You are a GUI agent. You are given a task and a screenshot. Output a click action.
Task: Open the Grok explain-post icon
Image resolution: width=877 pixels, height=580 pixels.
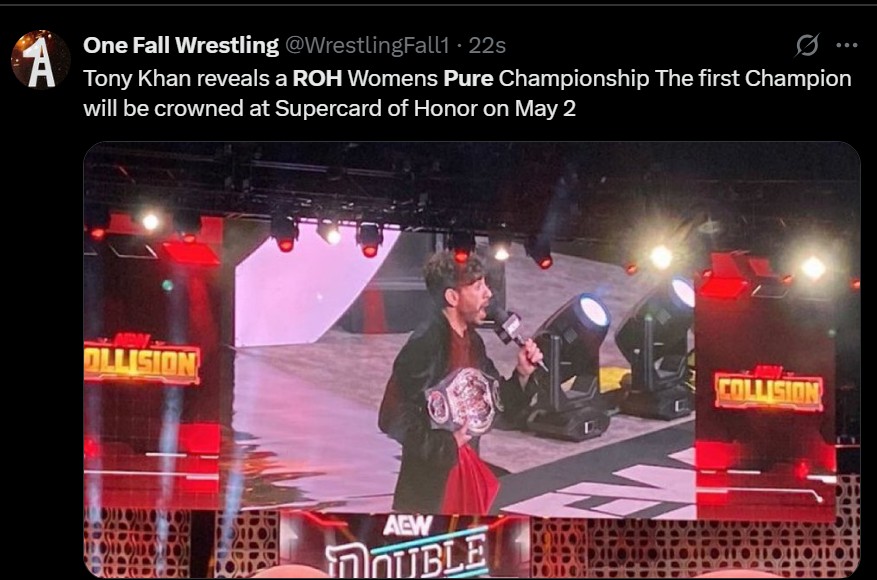808,45
